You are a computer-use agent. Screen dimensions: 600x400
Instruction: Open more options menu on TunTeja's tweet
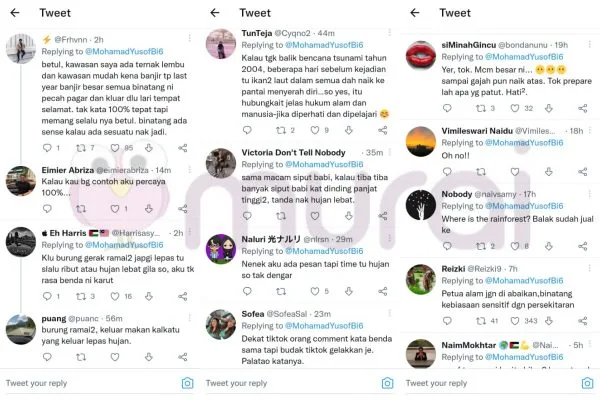click(390, 32)
